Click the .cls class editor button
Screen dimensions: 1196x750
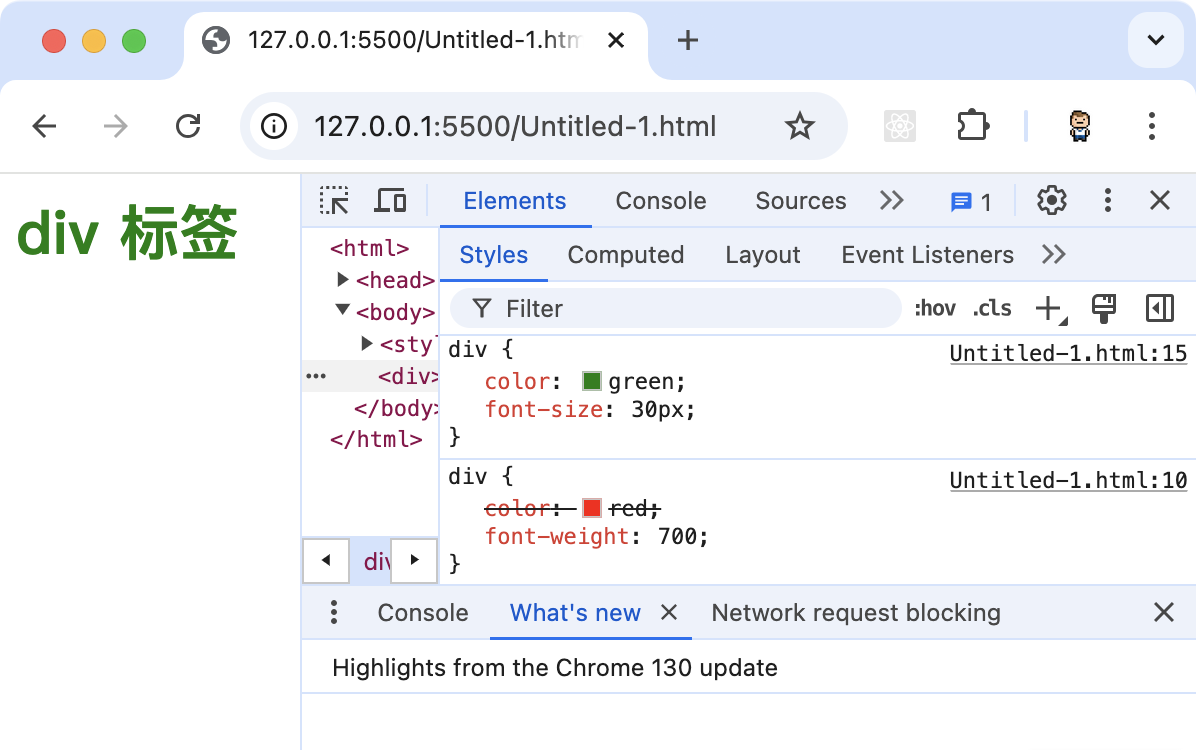tap(992, 309)
